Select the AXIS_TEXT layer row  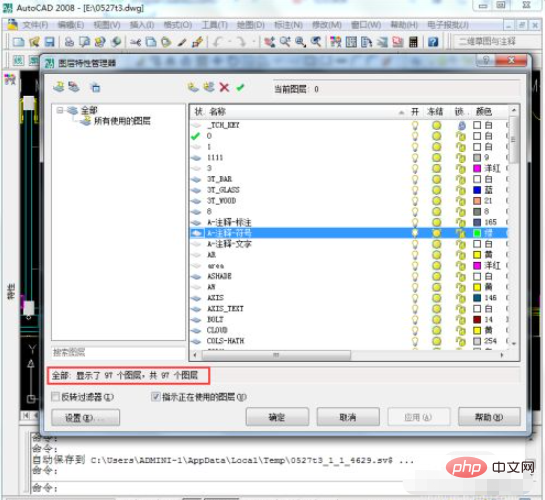[348, 309]
